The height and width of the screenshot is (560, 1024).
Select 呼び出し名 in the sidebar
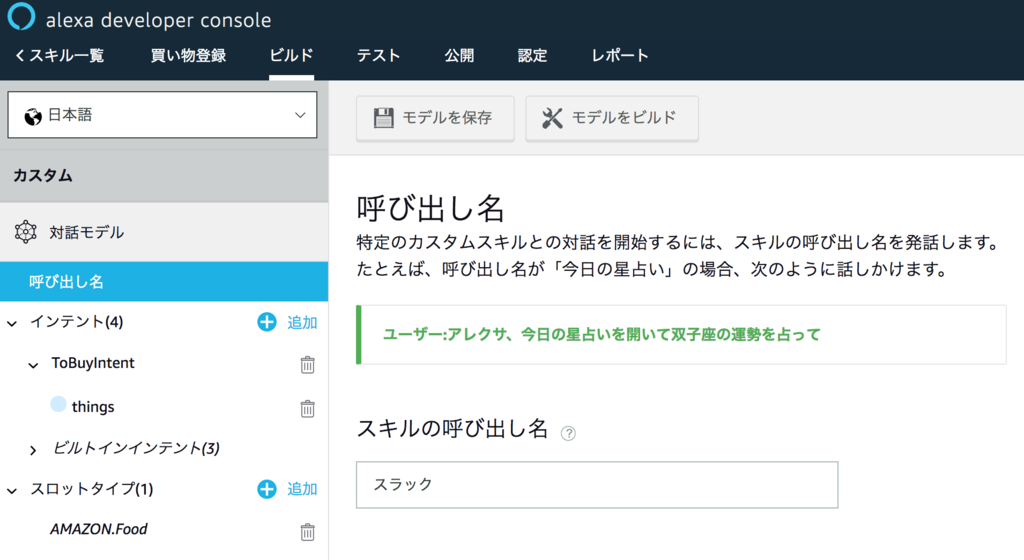pyautogui.click(x=164, y=281)
